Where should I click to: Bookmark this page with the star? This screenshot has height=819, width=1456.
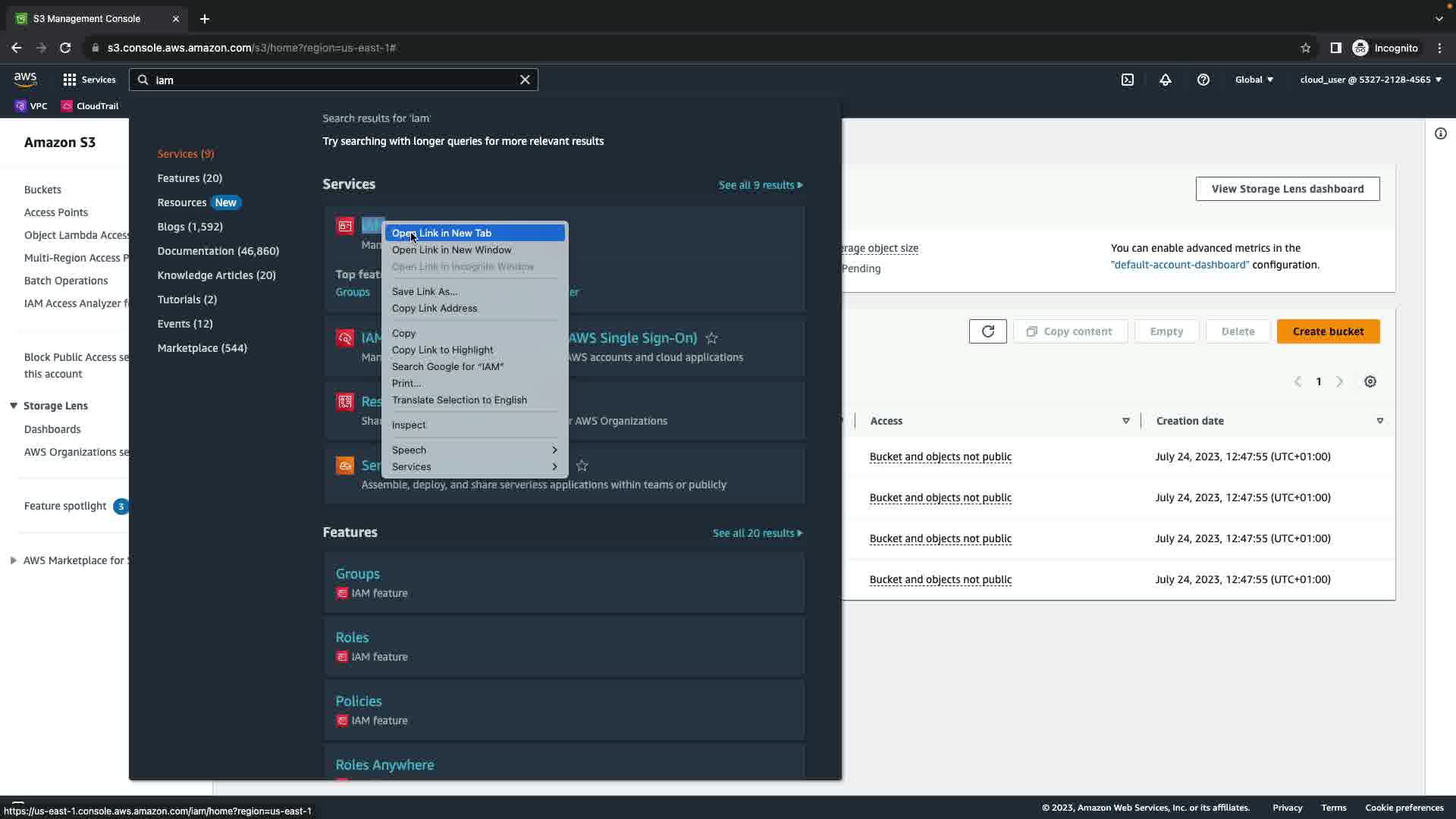(1305, 48)
